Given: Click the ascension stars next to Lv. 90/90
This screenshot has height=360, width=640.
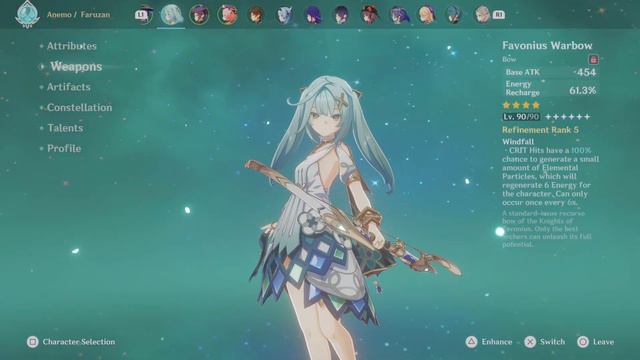Looking at the screenshot, I should (568, 117).
